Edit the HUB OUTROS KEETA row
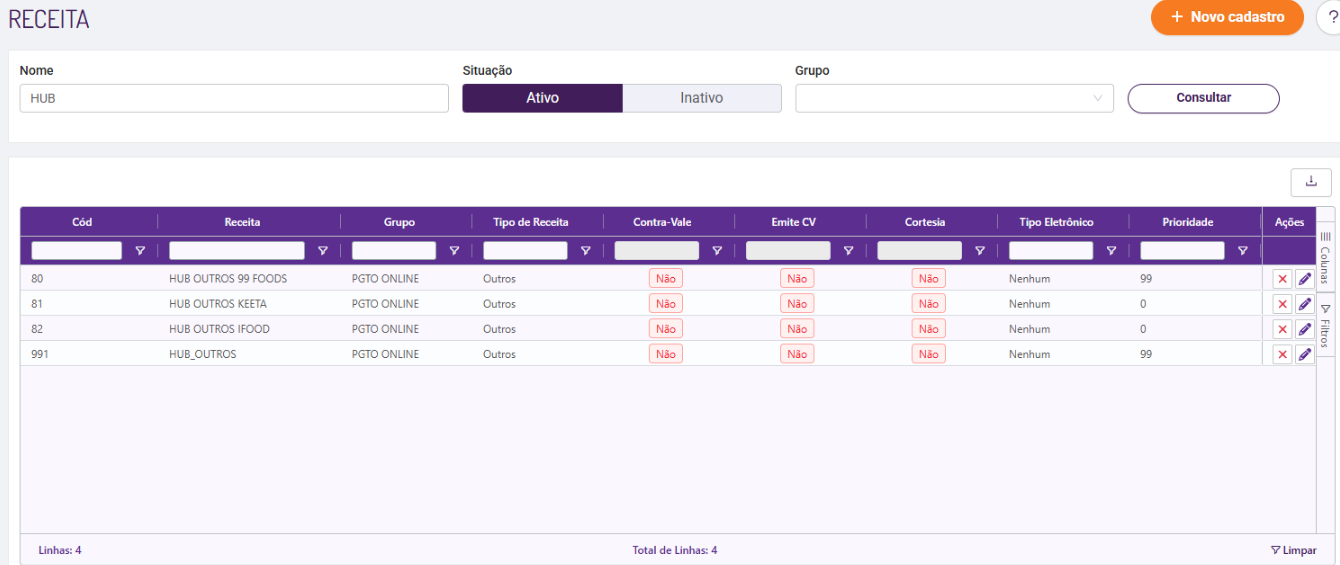Viewport: 1340px width, 565px height. click(x=1304, y=304)
